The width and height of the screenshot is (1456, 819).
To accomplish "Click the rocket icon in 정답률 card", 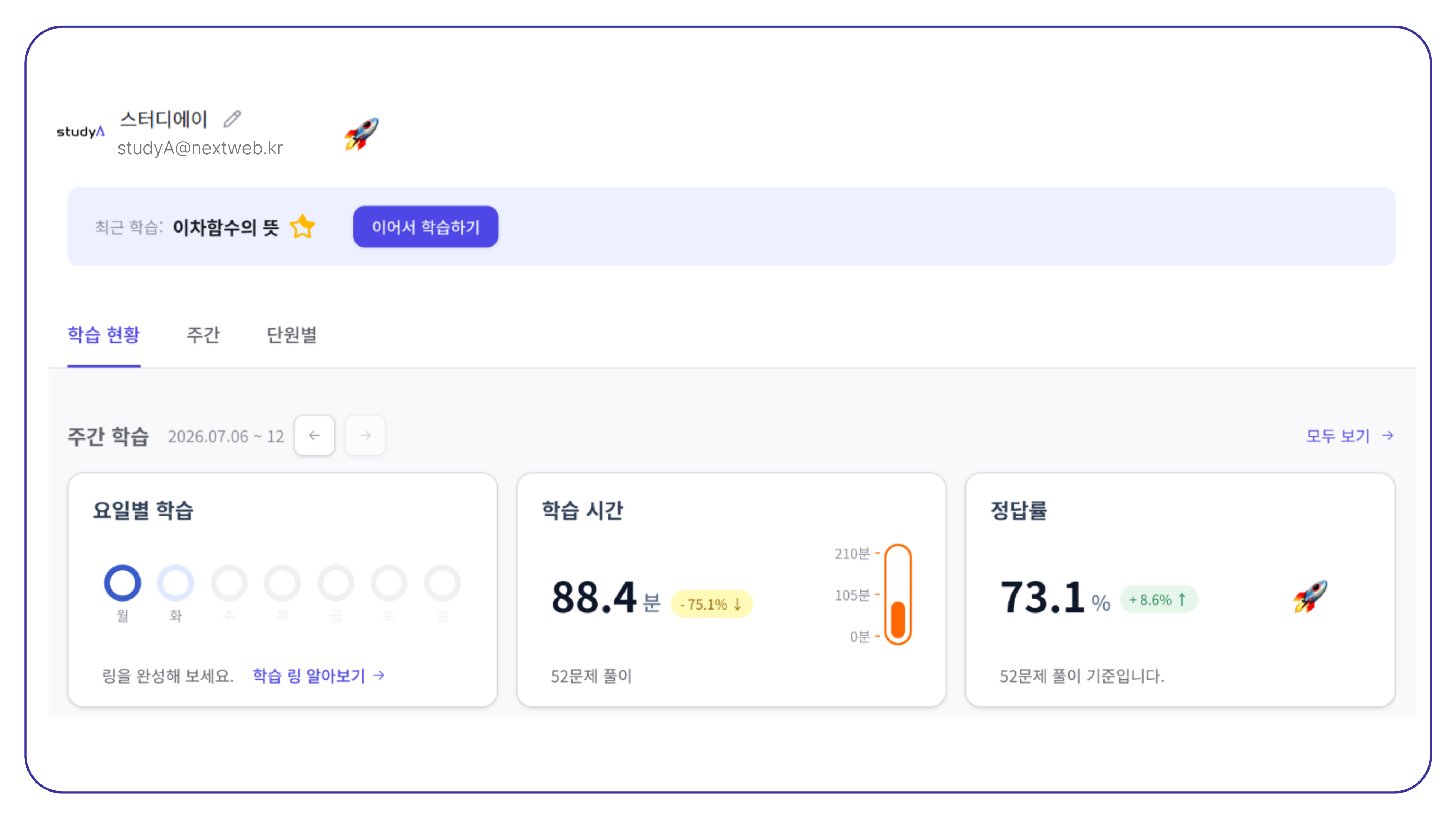I will pos(1310,596).
